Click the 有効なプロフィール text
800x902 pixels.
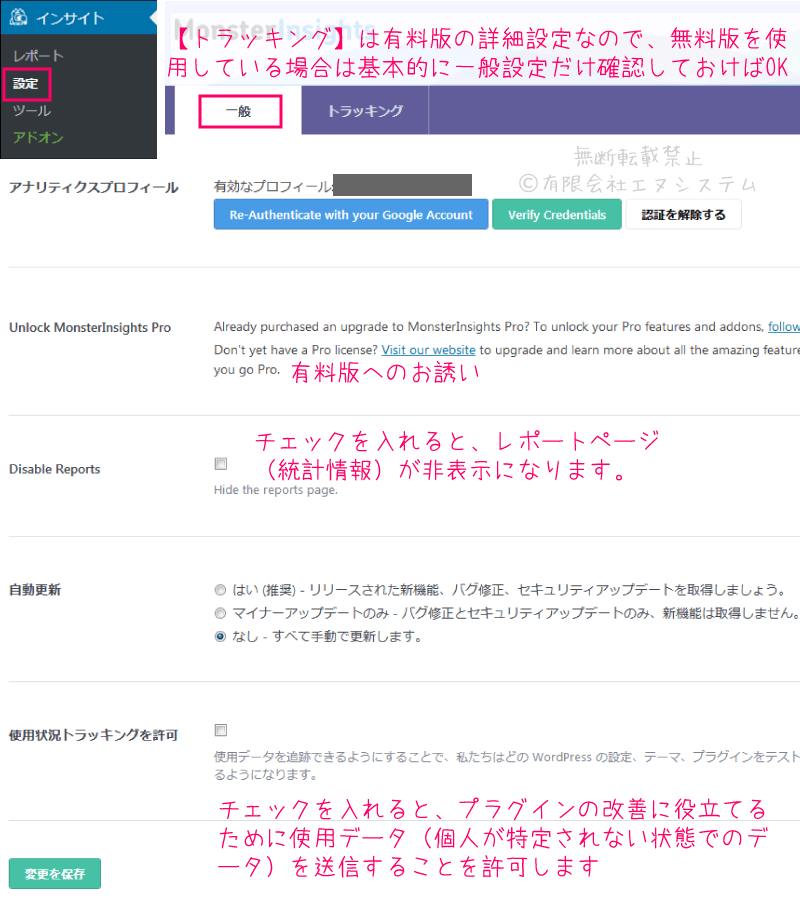click(x=273, y=186)
